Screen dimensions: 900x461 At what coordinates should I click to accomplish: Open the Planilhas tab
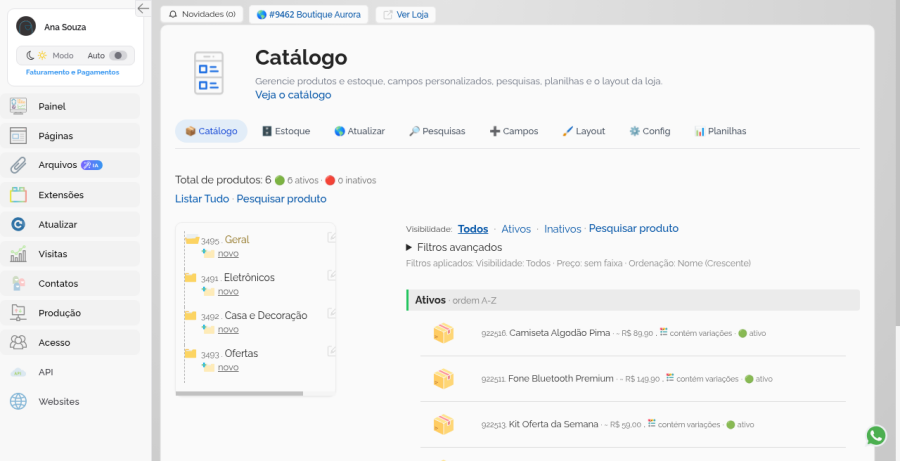pos(720,131)
